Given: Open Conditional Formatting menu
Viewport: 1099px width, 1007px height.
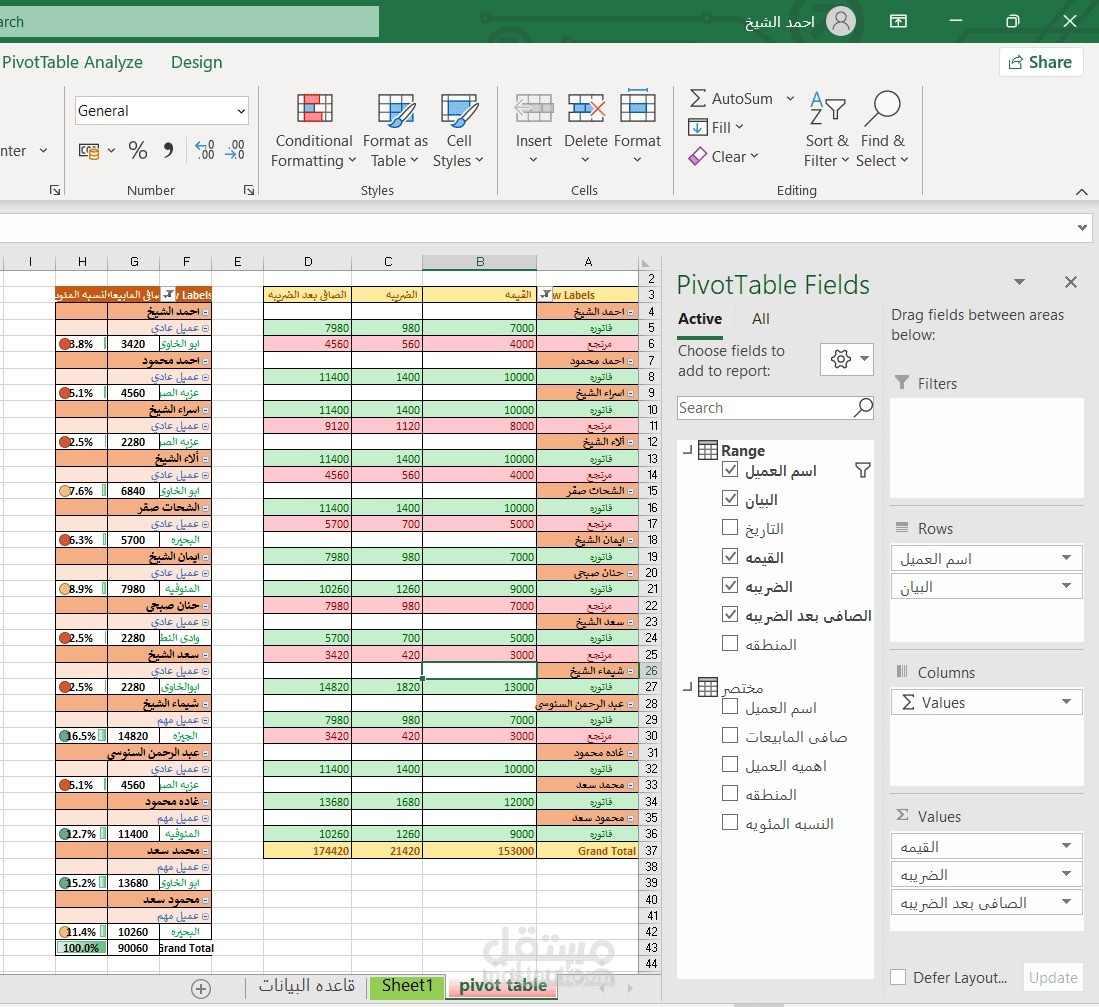Looking at the screenshot, I should 313,131.
